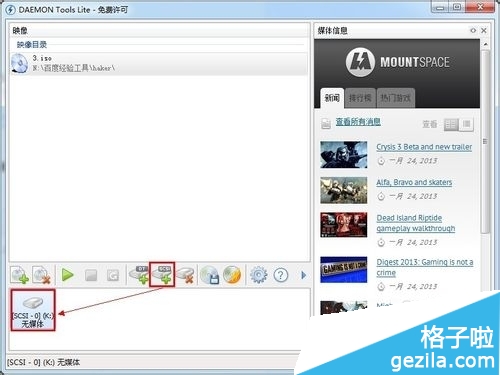
Task: Click the Crysis 3 news thumbnail
Action: (x=344, y=155)
